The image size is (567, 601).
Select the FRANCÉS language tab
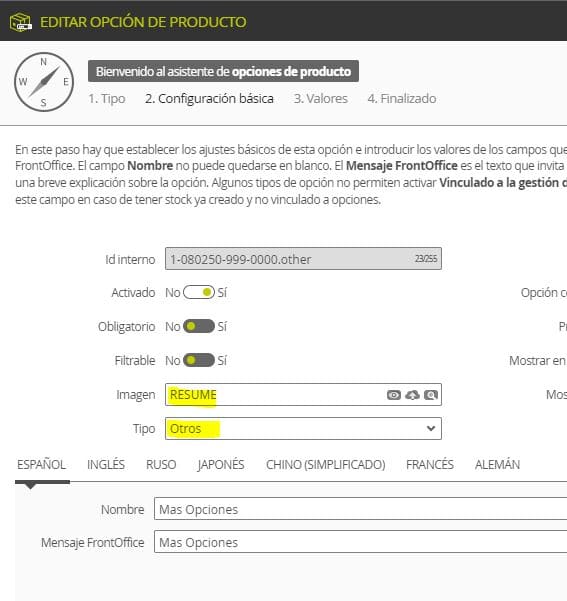click(430, 465)
